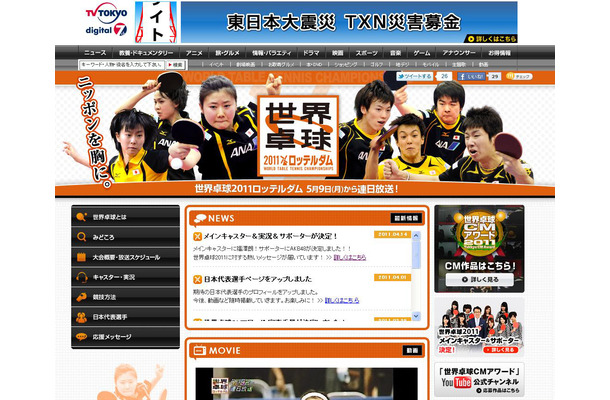Click the 世界卓球 2011 ロッテルダム center logo

coord(298,135)
